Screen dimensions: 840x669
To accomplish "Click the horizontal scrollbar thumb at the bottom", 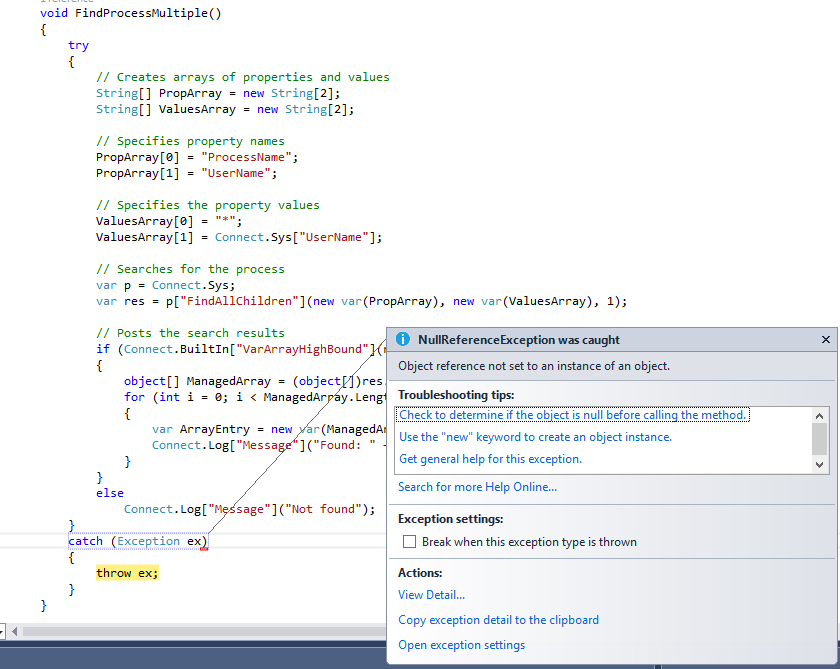I will tap(200, 633).
